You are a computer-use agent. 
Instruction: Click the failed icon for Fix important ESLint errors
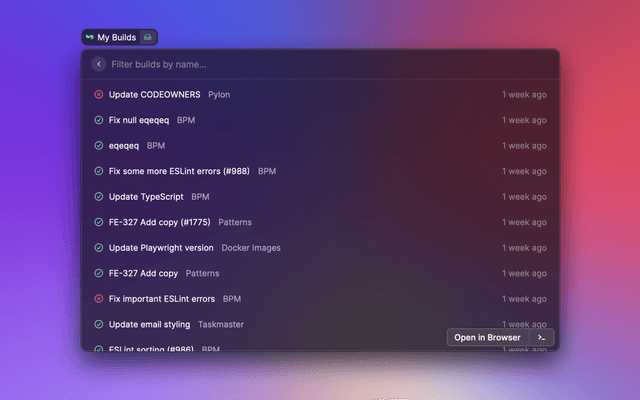98,299
